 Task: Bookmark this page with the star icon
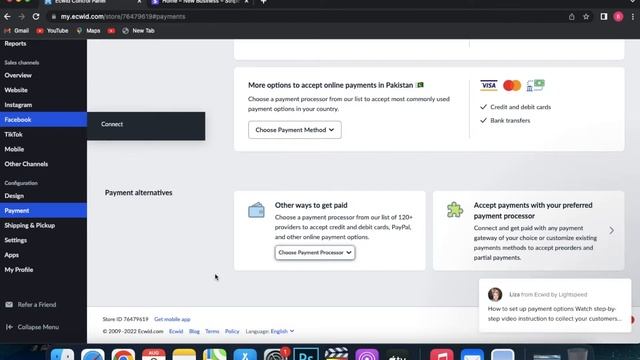pyautogui.click(x=586, y=17)
